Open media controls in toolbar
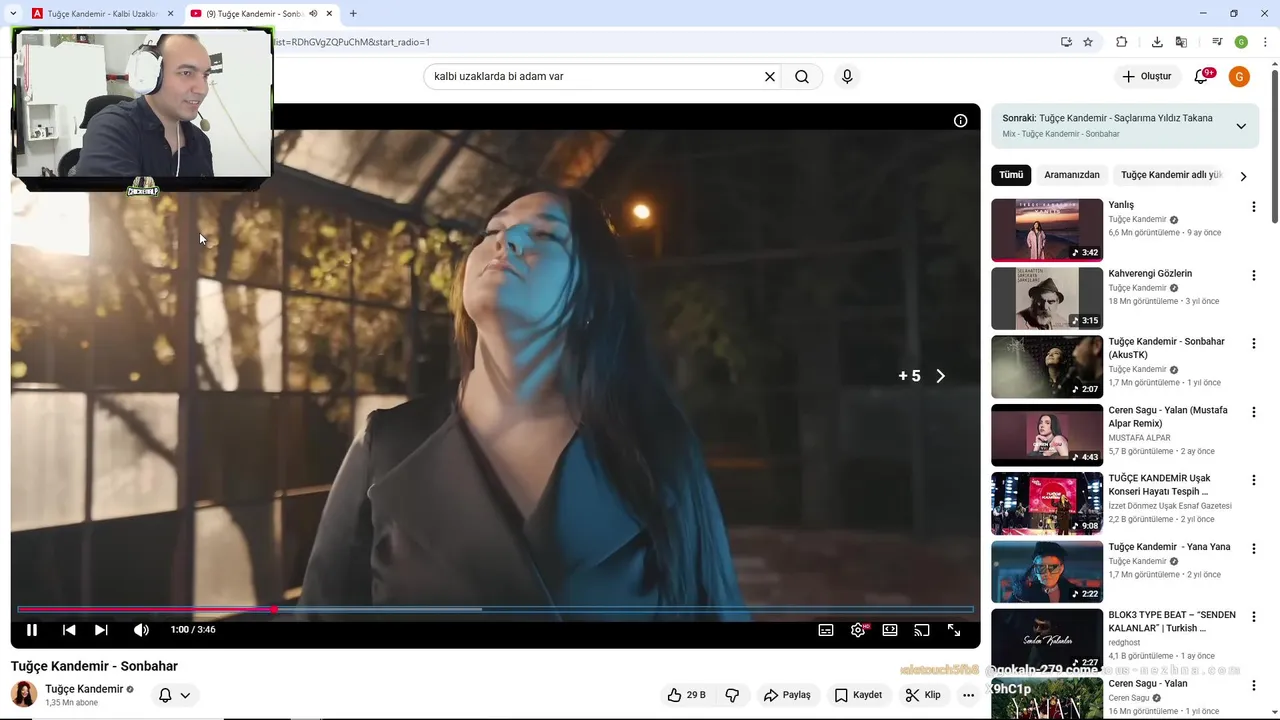Image resolution: width=1280 pixels, height=720 pixels. pos(1217,42)
